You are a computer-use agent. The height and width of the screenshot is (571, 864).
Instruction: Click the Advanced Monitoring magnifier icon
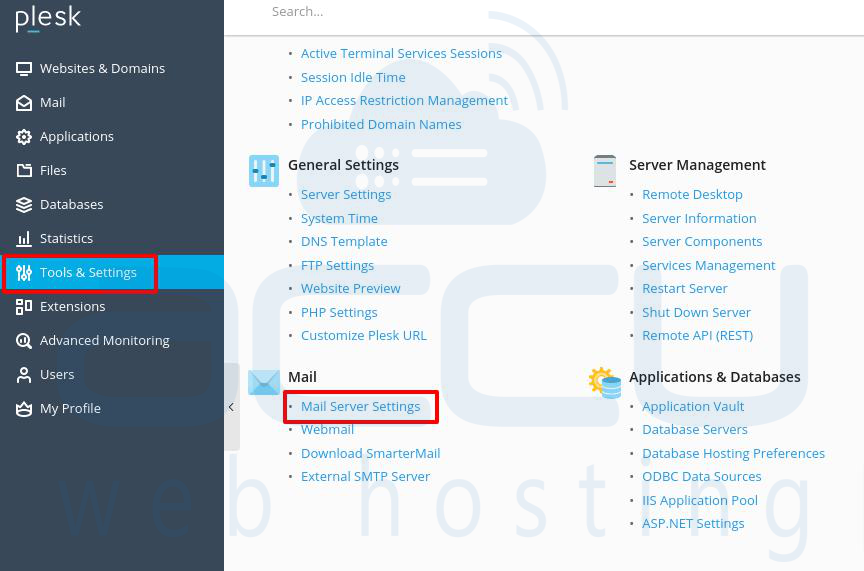[x=24, y=341]
